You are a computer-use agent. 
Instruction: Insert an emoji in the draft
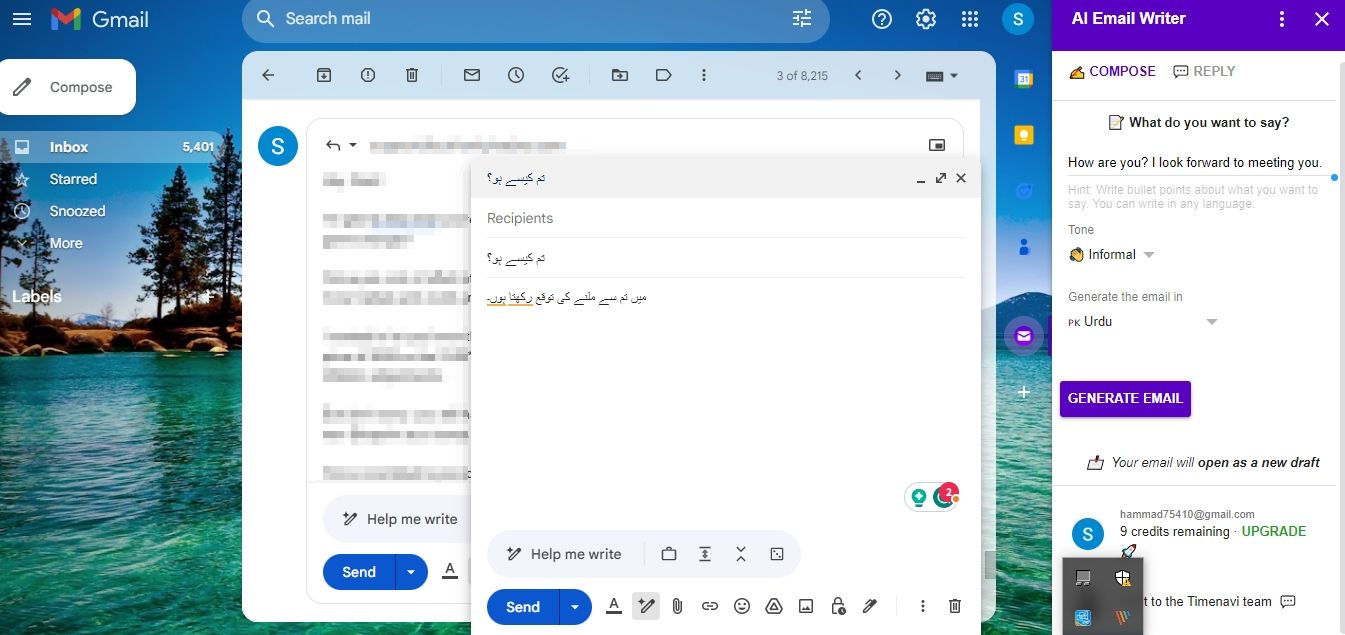[x=741, y=606]
